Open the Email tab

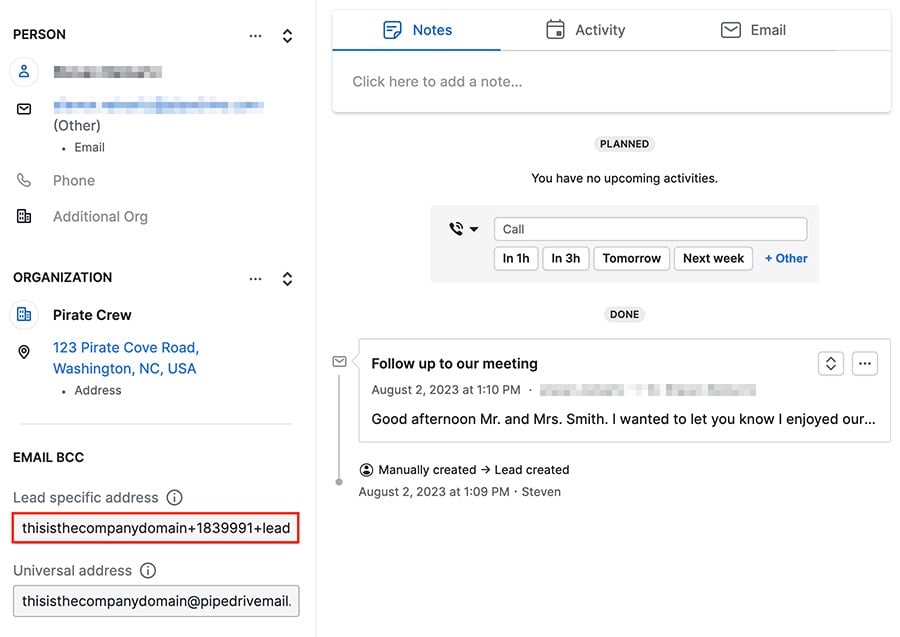[753, 30]
